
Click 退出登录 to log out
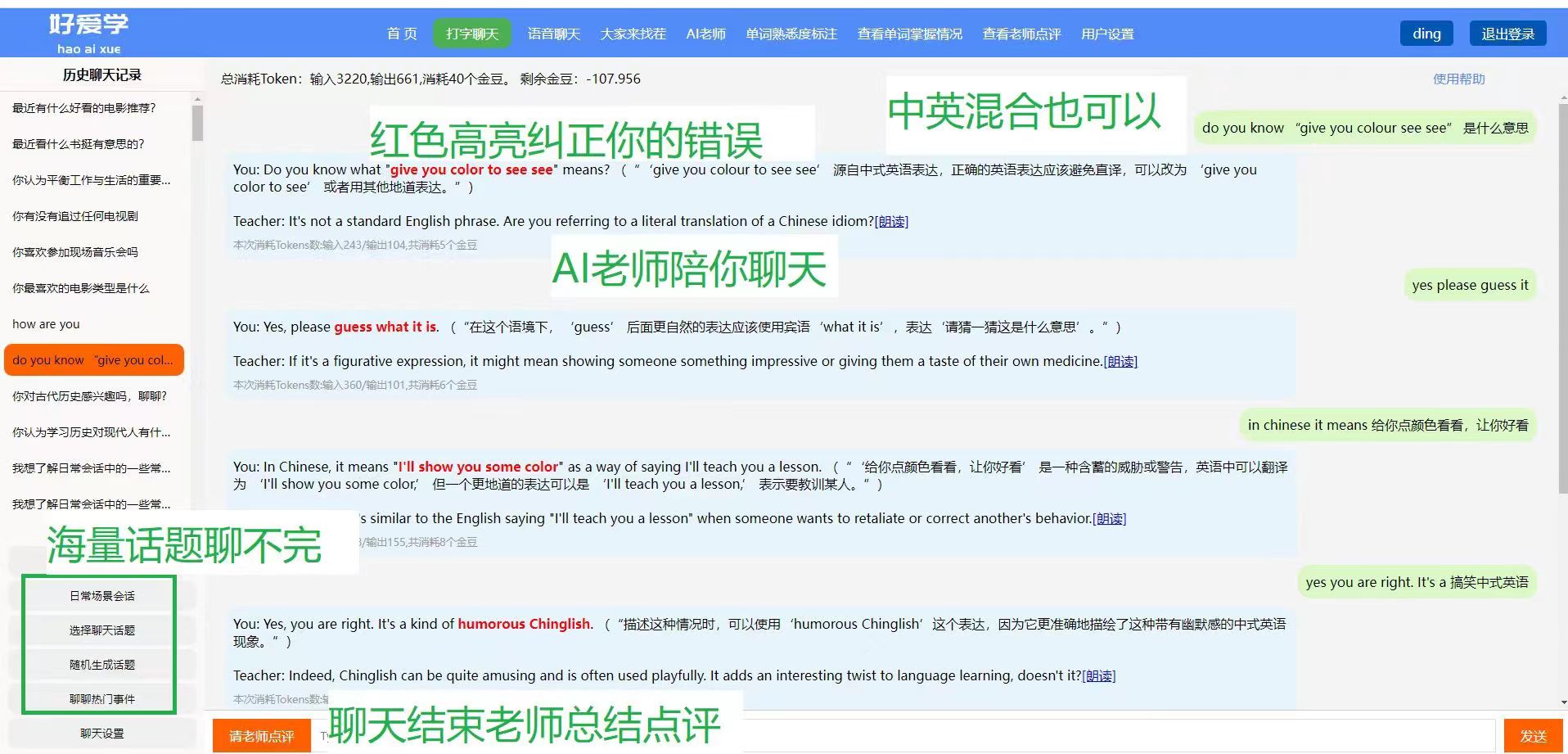[1507, 34]
